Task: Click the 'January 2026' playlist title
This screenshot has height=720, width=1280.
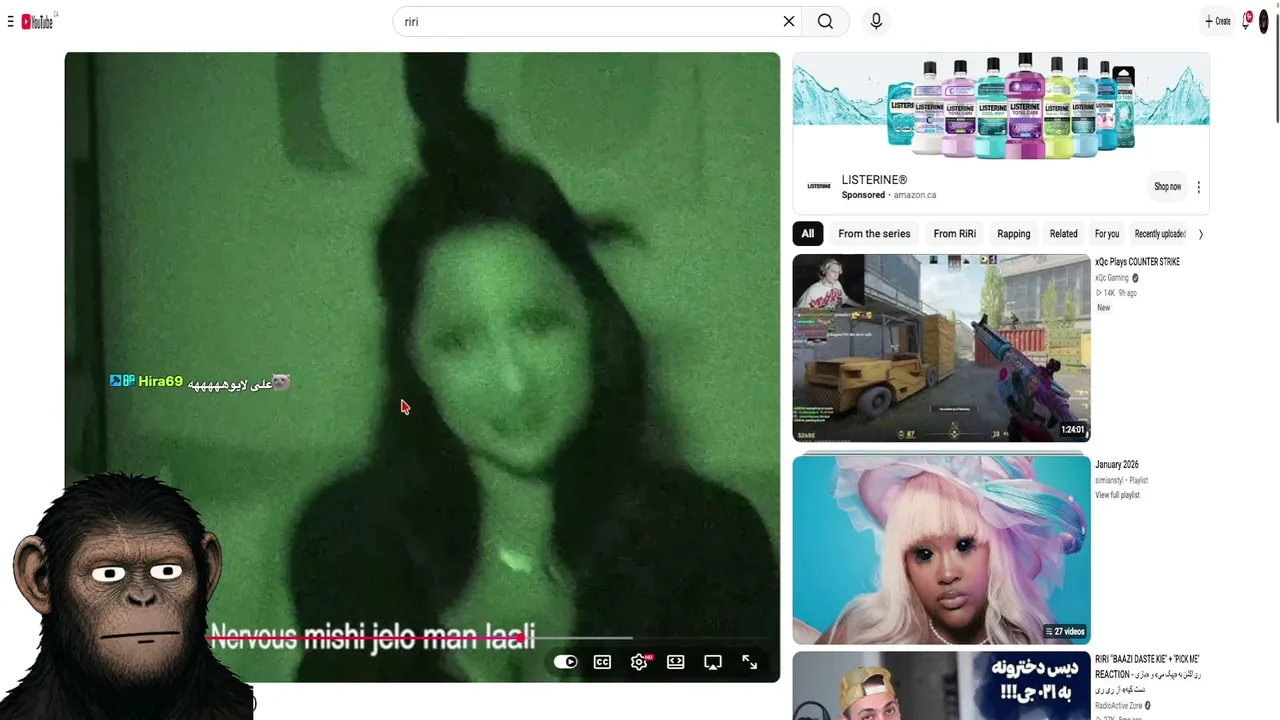Action: click(x=1117, y=465)
